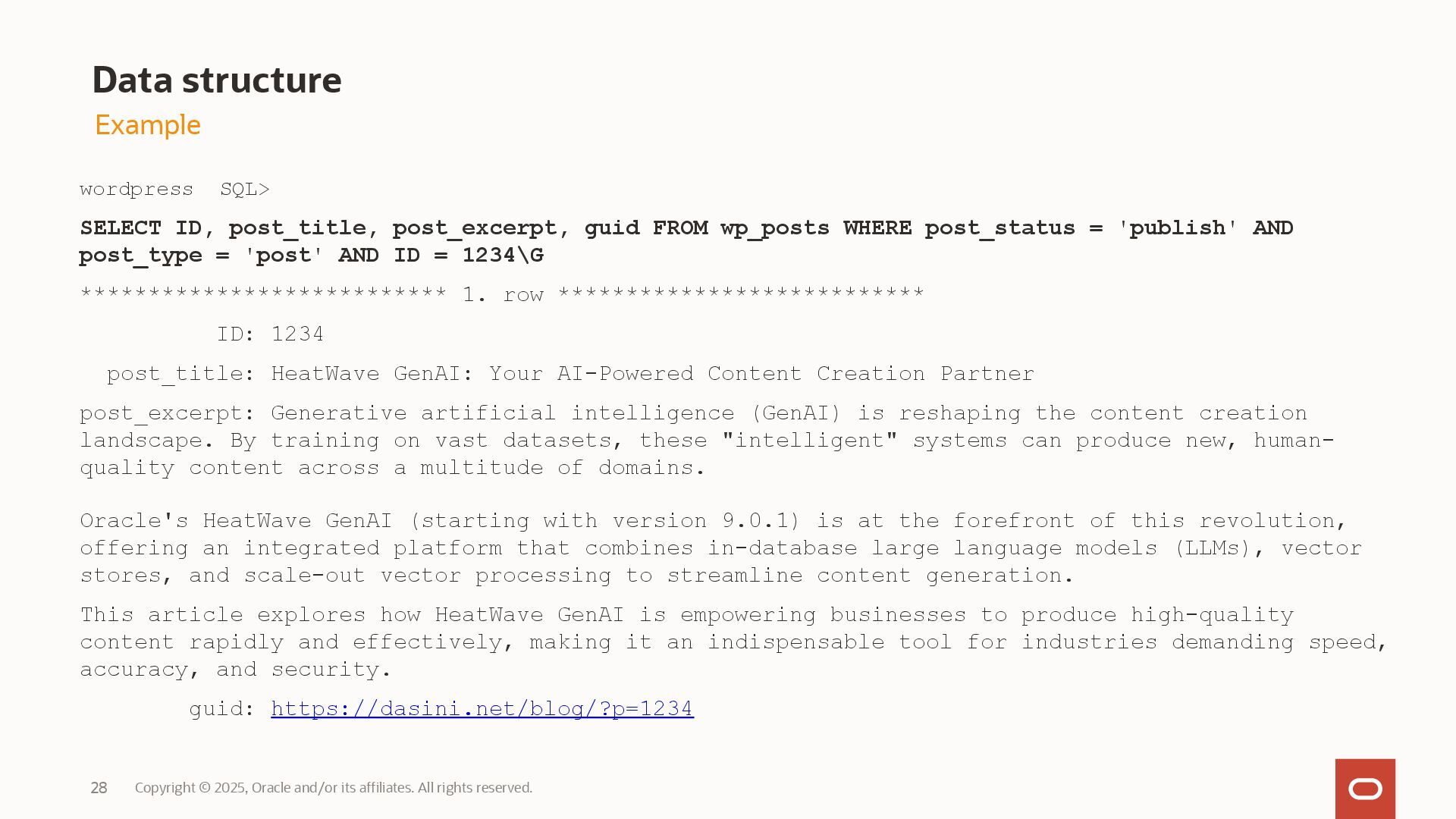Click the orange Example subtitle
1456x819 pixels.
148,125
